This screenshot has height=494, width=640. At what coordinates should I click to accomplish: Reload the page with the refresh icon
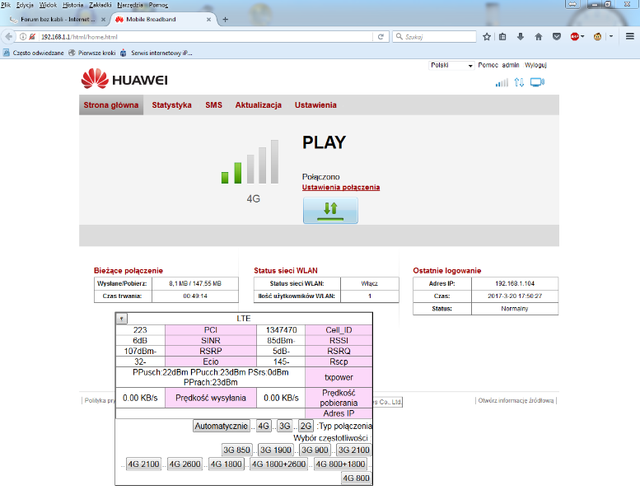[x=380, y=37]
